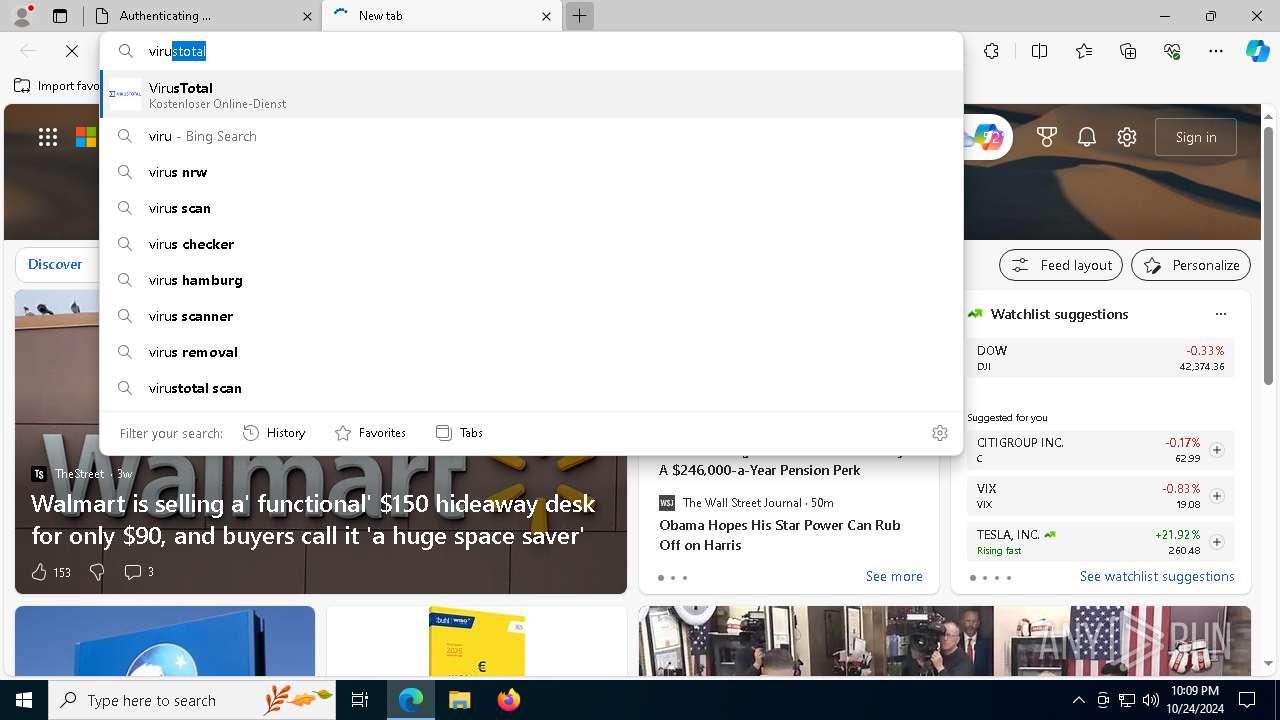Choose 'virus nrw' suggestion
Image resolution: width=1280 pixels, height=720 pixels.
pos(532,172)
